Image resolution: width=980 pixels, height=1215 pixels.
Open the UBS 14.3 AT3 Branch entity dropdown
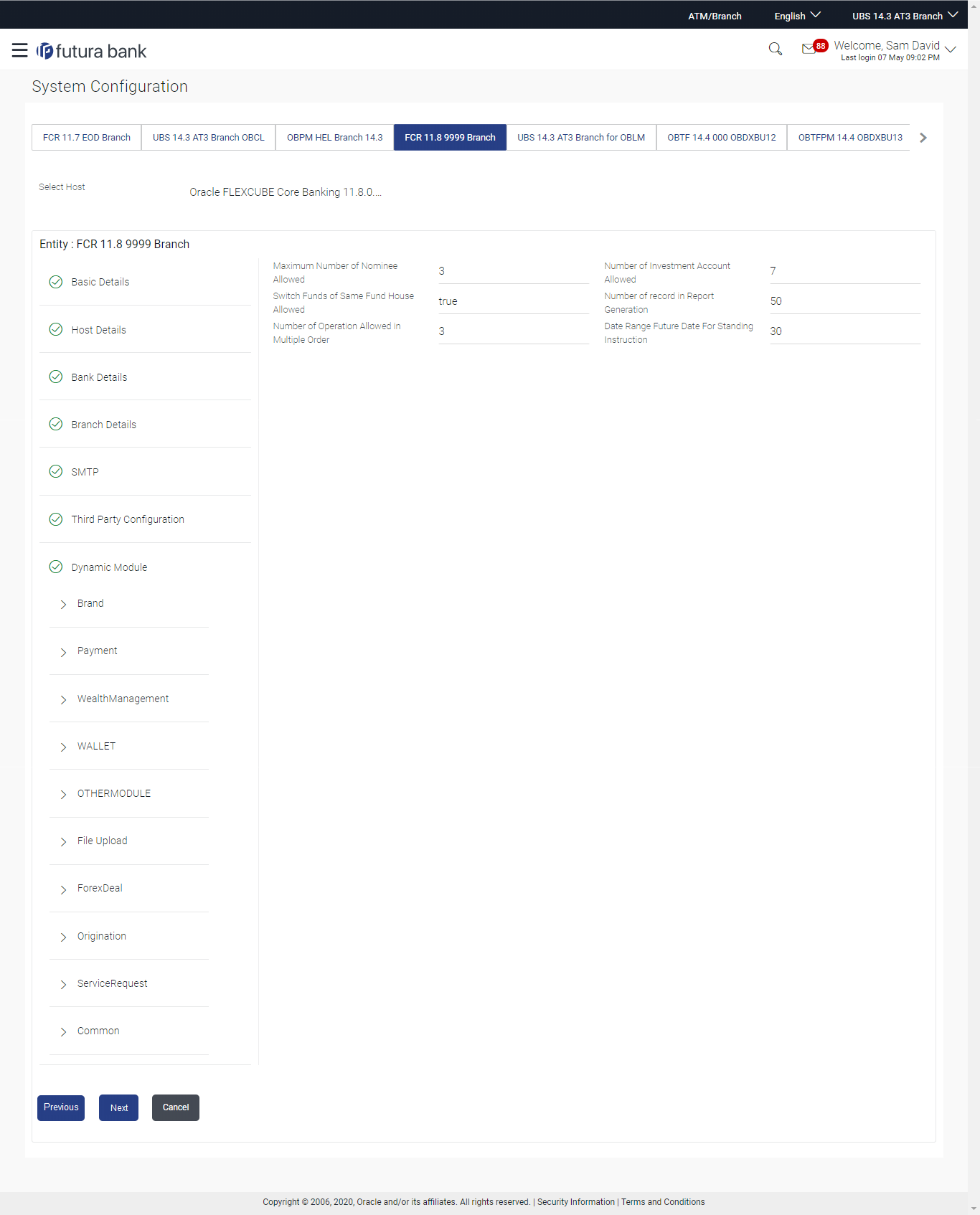pos(905,16)
